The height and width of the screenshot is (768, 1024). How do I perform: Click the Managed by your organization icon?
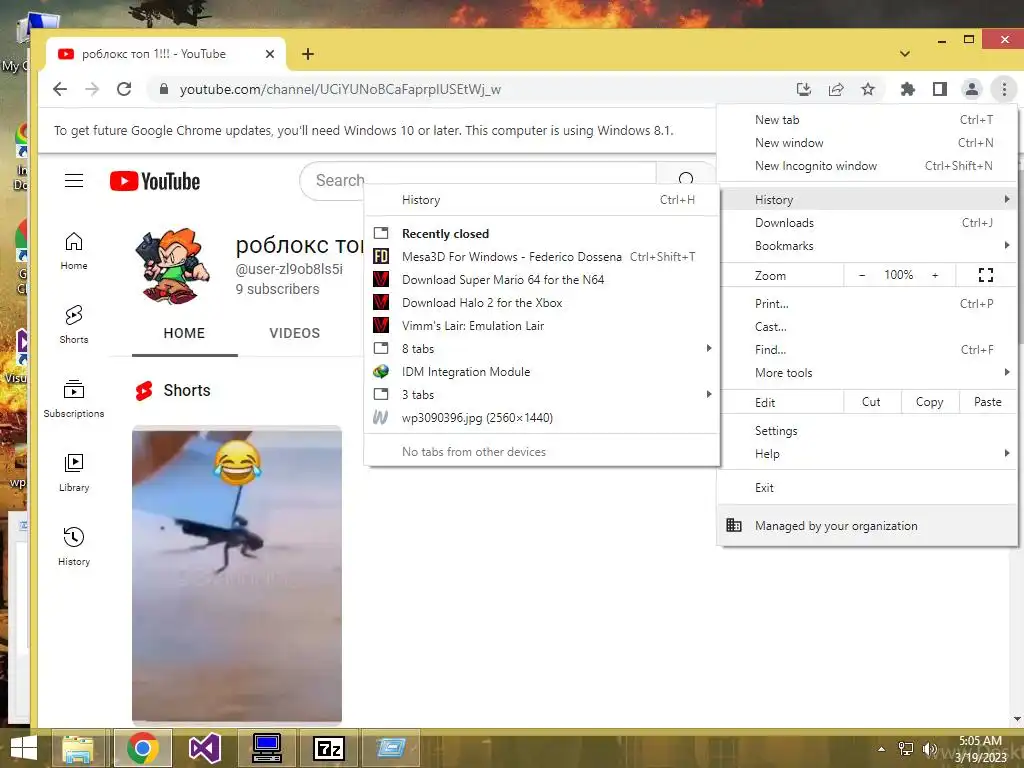click(734, 525)
